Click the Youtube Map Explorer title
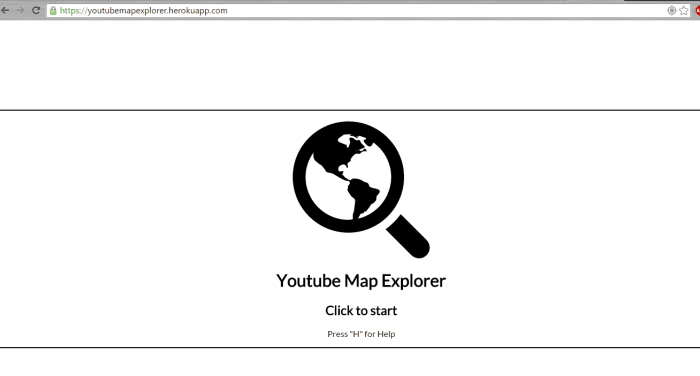 (361, 281)
